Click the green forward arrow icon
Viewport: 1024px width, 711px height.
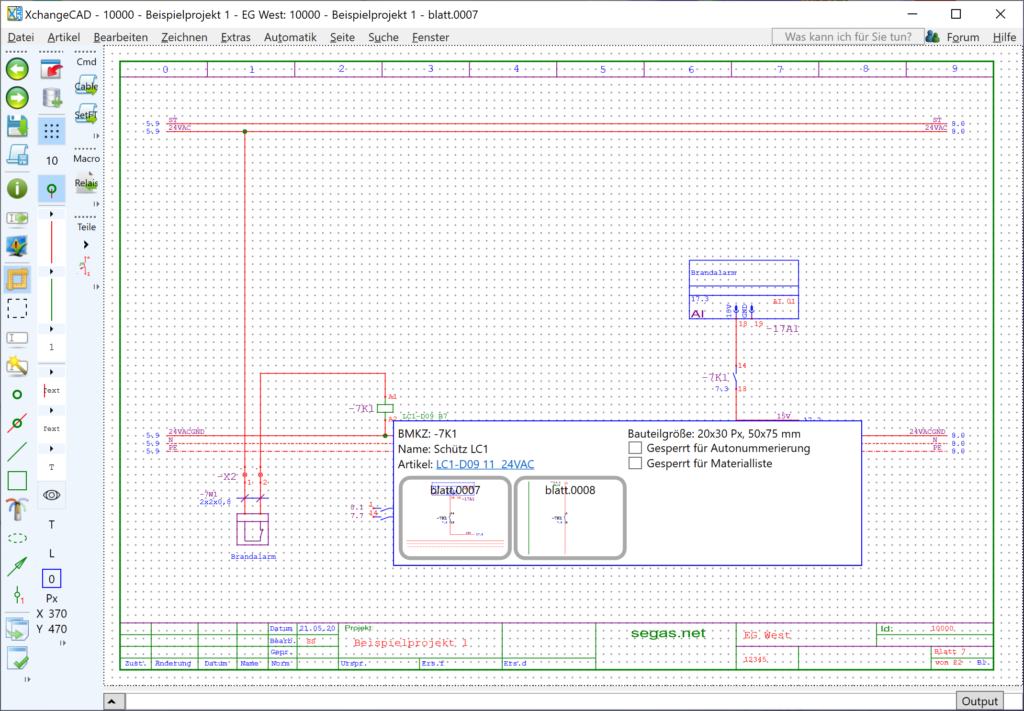(x=17, y=98)
